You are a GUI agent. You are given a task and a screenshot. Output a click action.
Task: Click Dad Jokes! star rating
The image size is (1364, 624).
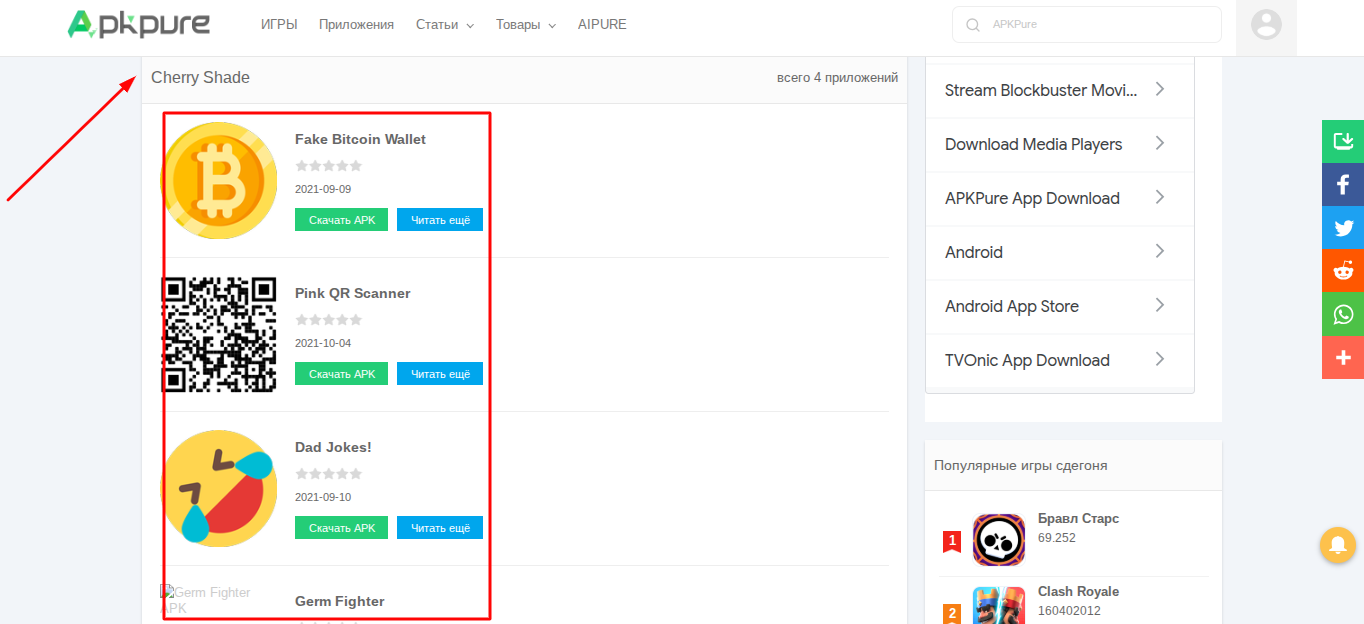pyautogui.click(x=329, y=474)
